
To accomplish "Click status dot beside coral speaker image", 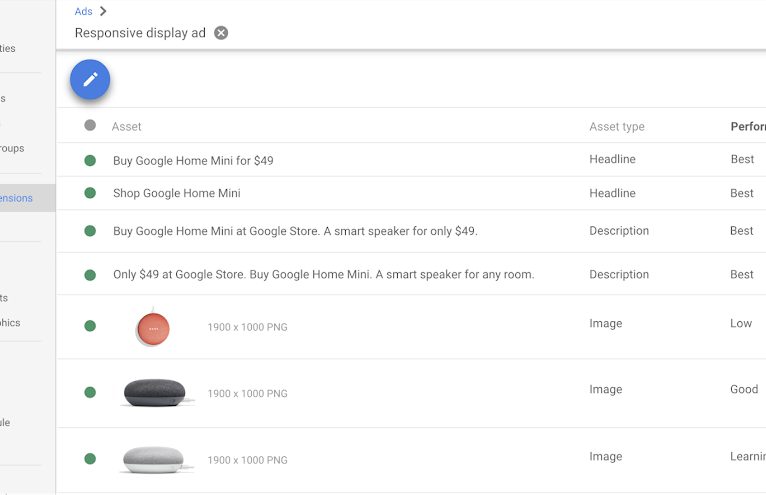I will point(90,326).
